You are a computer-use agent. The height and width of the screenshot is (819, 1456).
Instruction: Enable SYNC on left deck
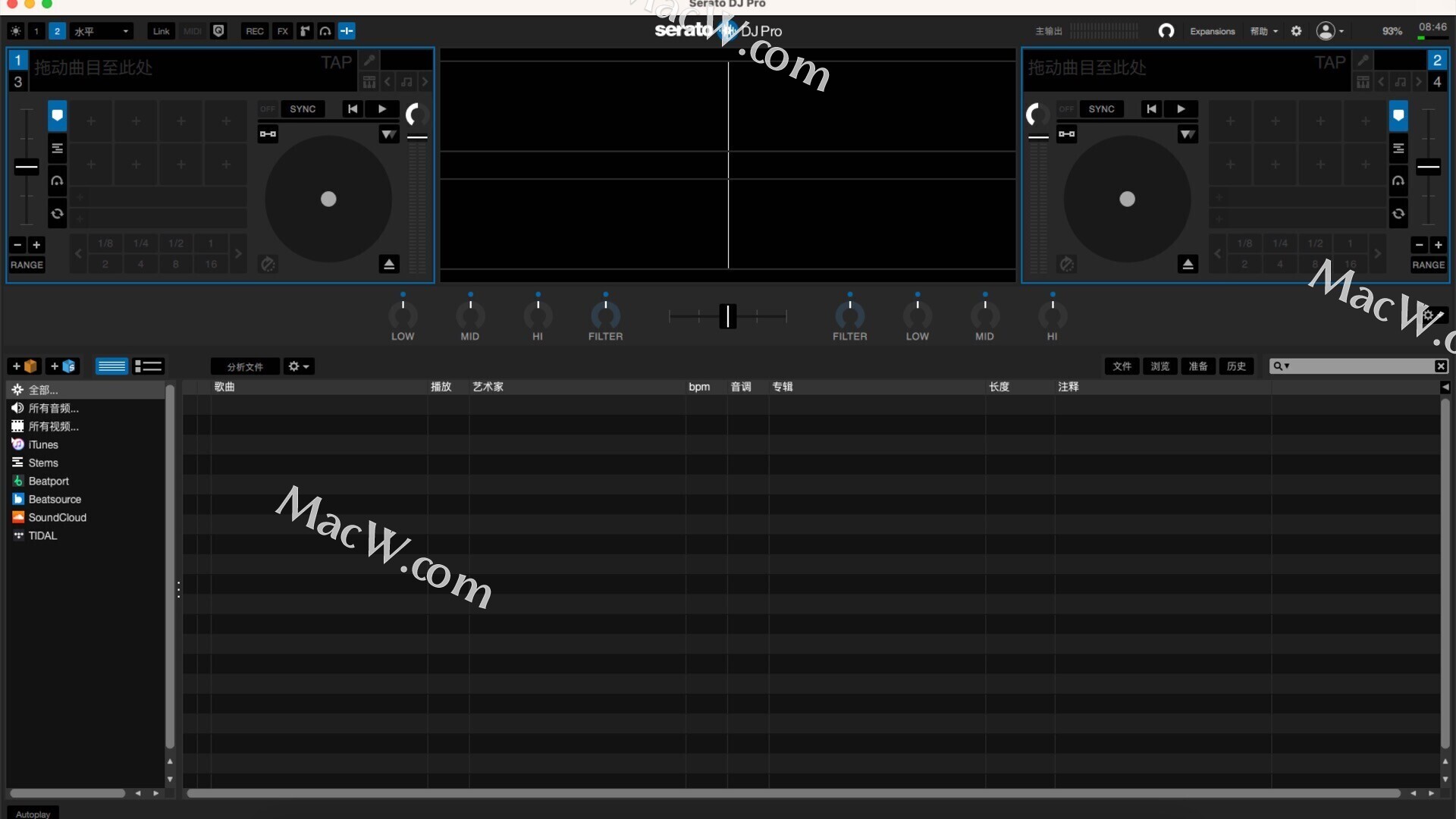pyautogui.click(x=303, y=109)
